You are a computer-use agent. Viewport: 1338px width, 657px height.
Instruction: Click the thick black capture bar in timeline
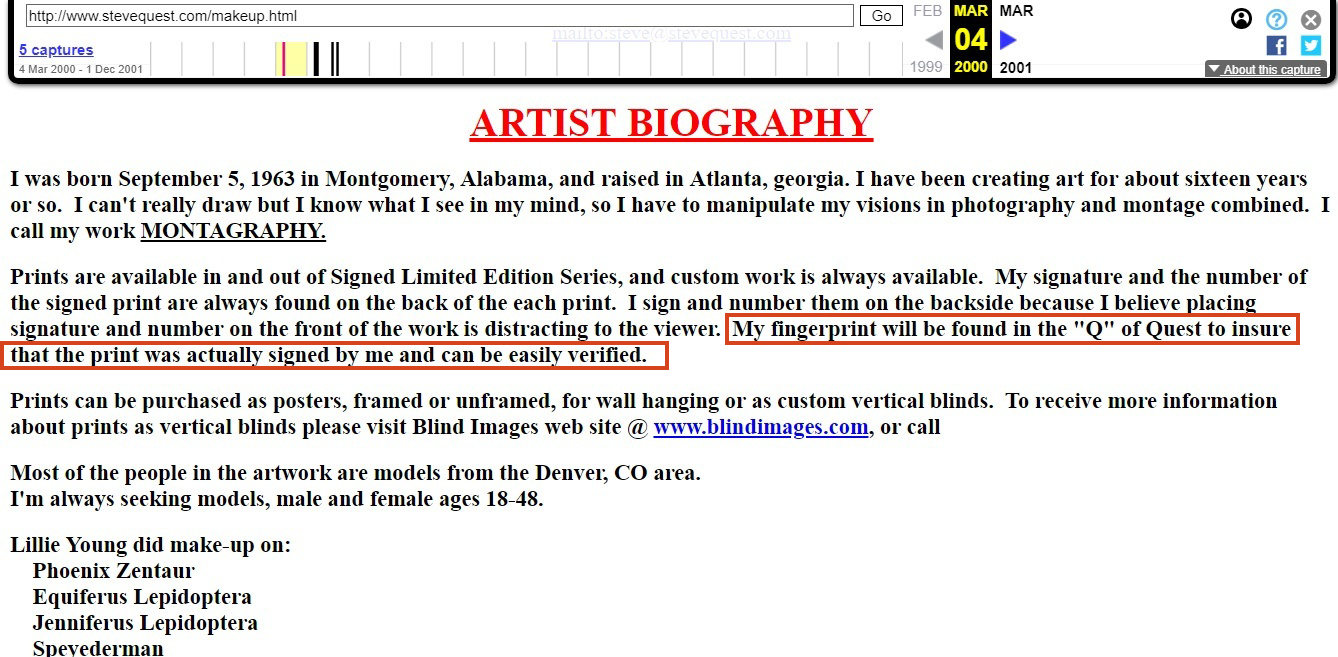click(x=316, y=59)
